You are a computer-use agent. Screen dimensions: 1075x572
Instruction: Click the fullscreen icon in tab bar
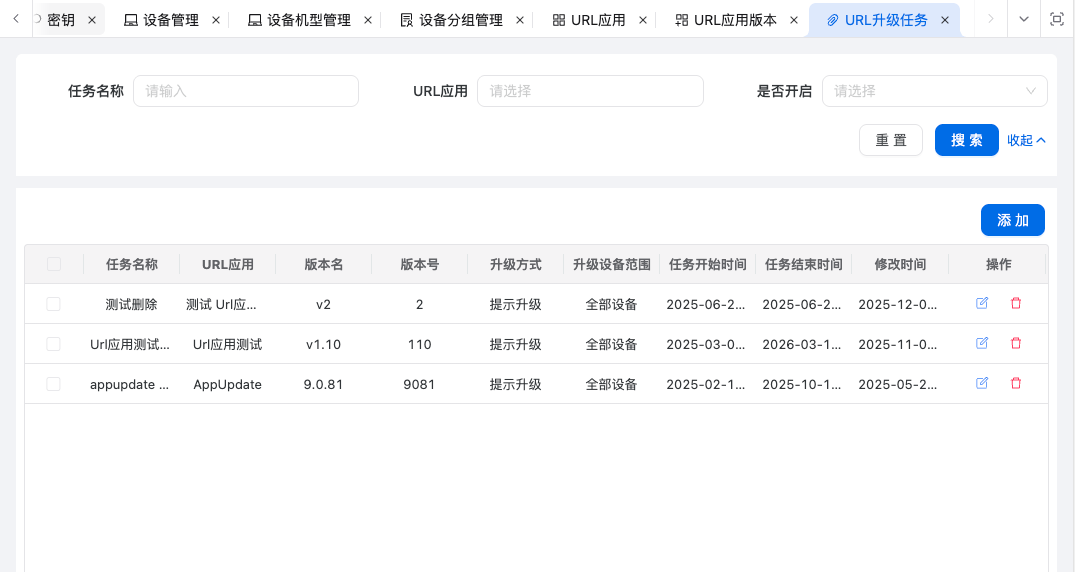point(1057,19)
